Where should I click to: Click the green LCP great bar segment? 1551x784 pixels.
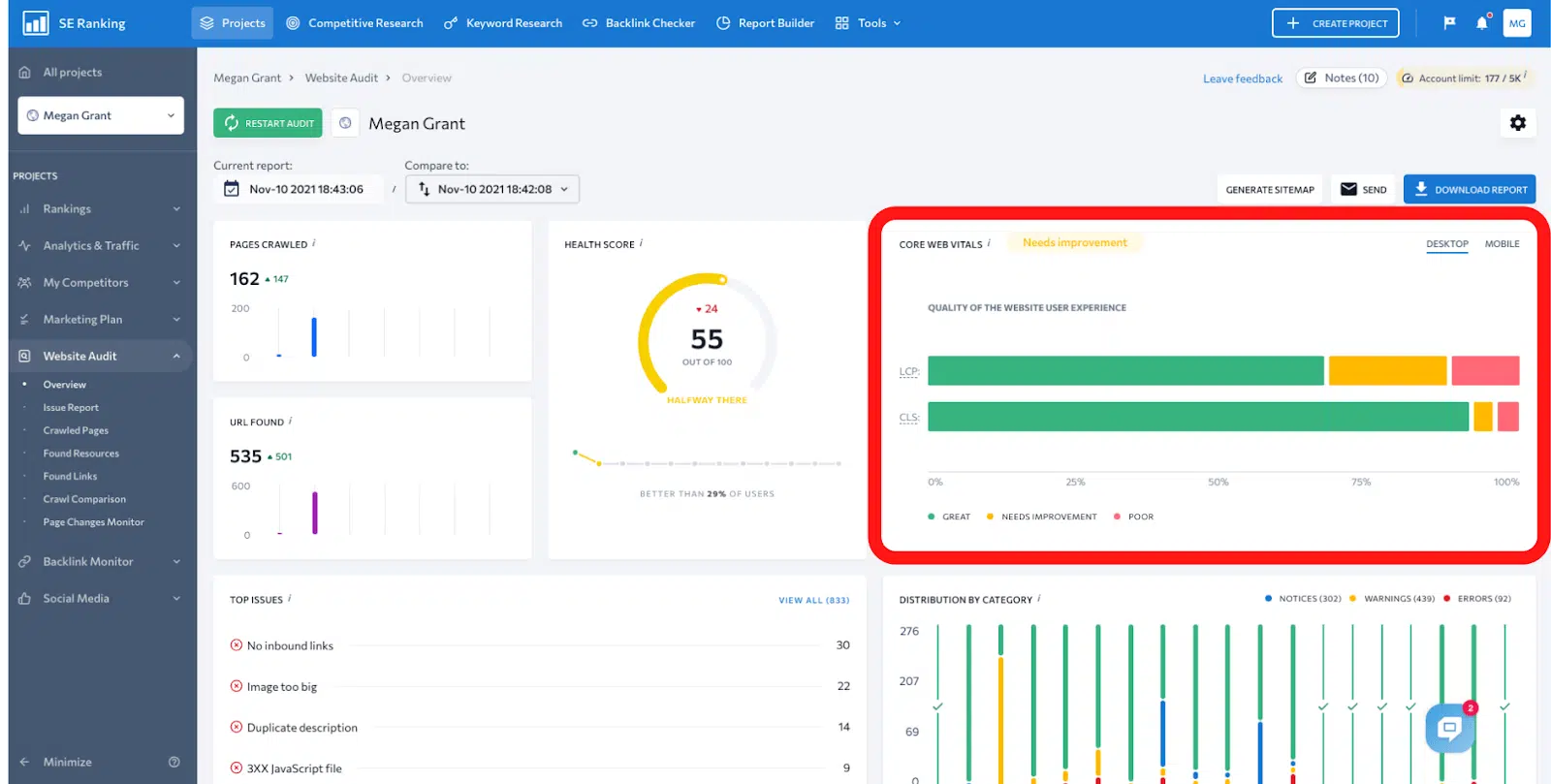point(1124,370)
